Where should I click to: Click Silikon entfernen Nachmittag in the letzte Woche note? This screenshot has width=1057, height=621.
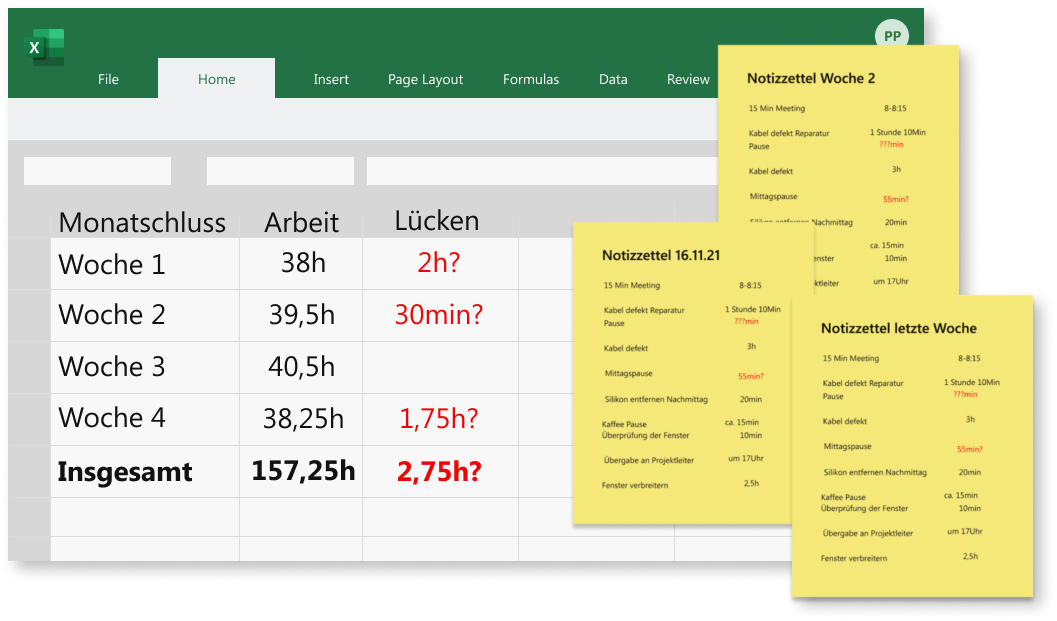tap(875, 473)
